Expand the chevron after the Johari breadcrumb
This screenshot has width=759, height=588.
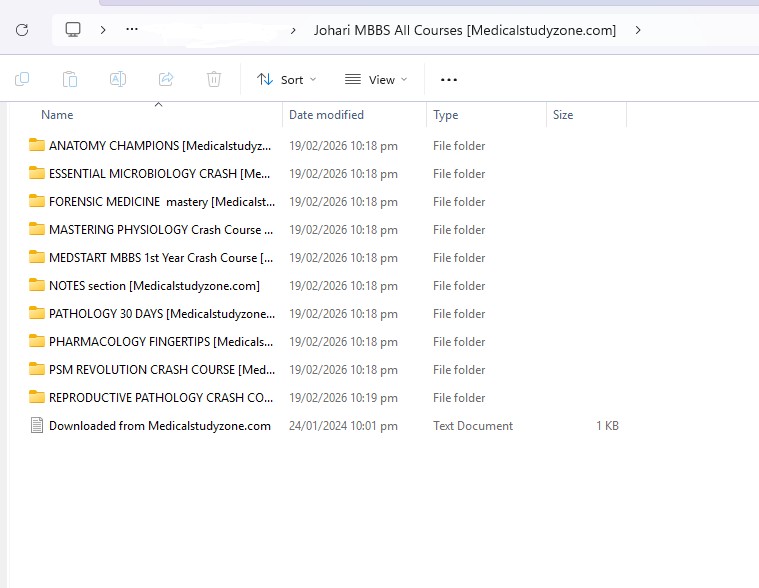coord(638,30)
